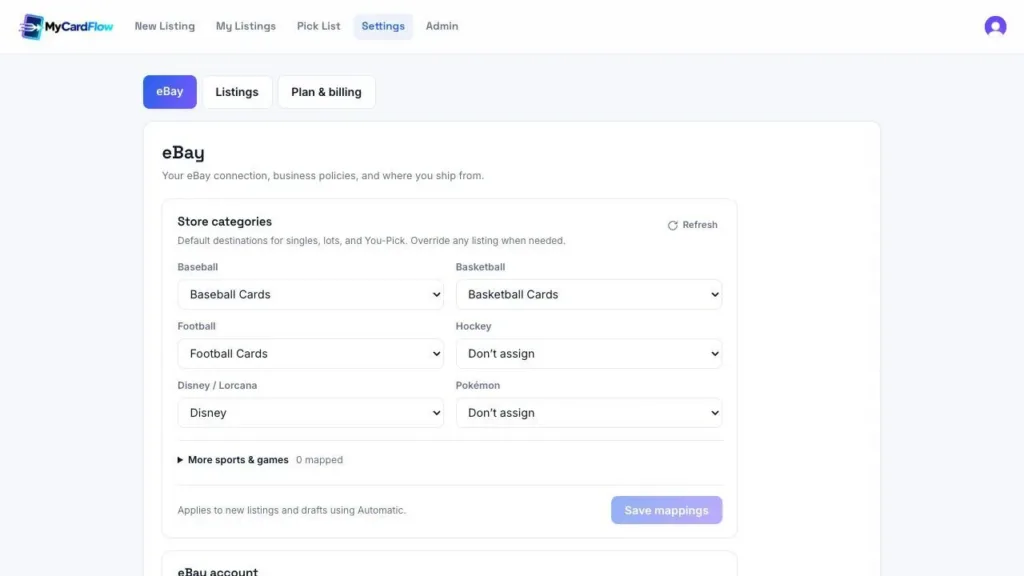Open the Disney / Lorcana dropdown
This screenshot has width=1024, height=576.
310,413
